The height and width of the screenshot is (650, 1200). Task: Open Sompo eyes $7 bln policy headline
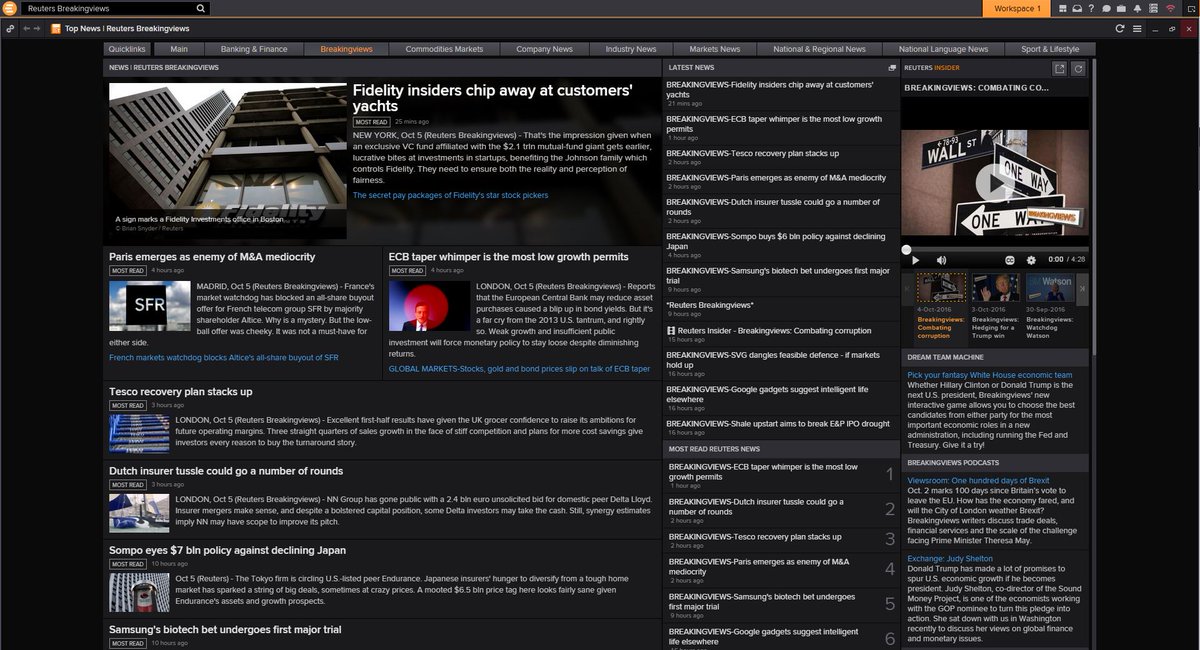228,550
